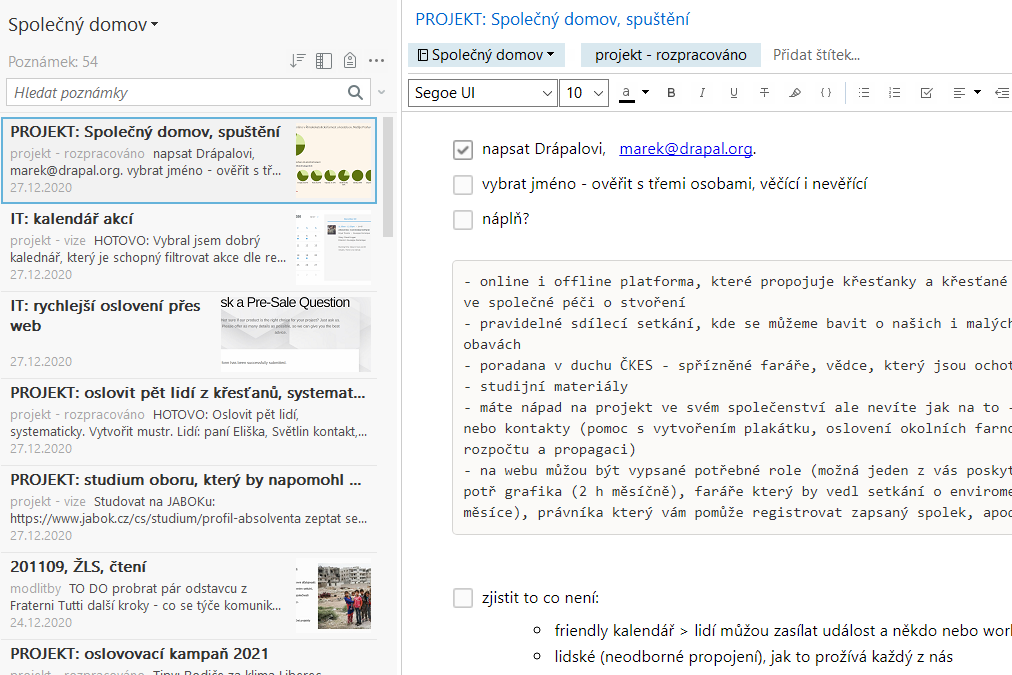Open the font size 10 dropdown

click(584, 93)
